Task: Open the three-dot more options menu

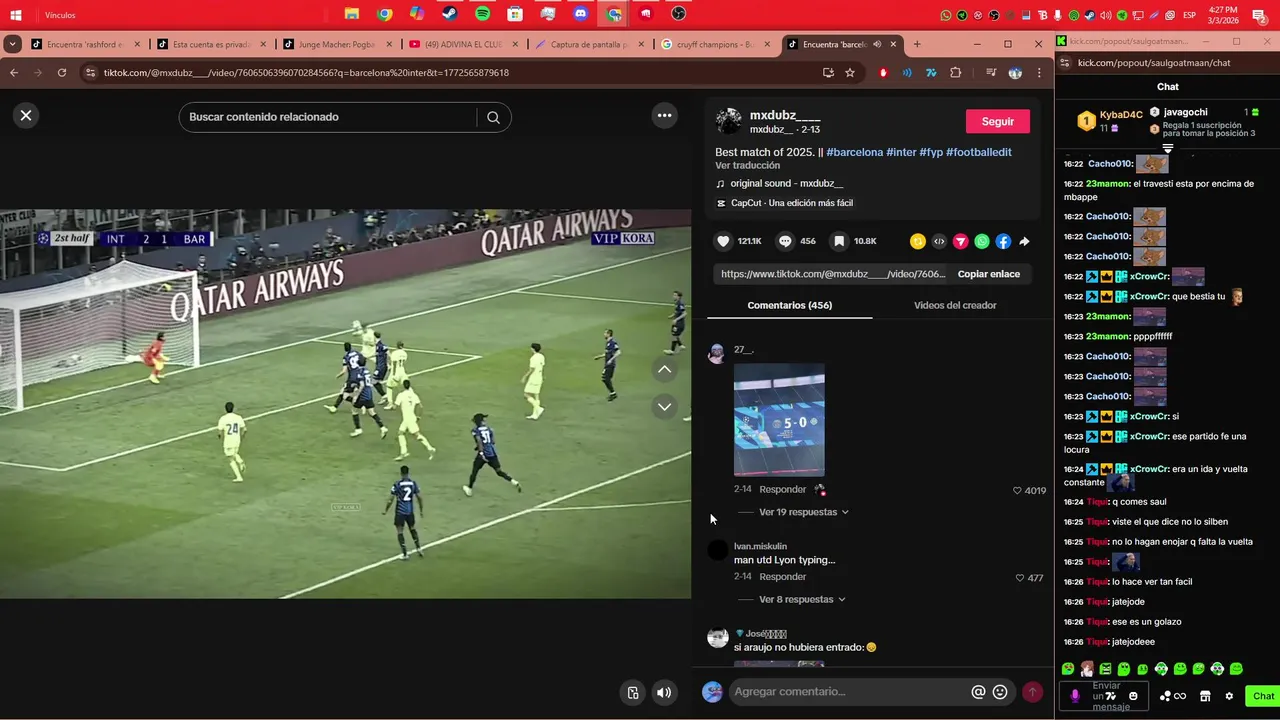Action: [x=664, y=115]
